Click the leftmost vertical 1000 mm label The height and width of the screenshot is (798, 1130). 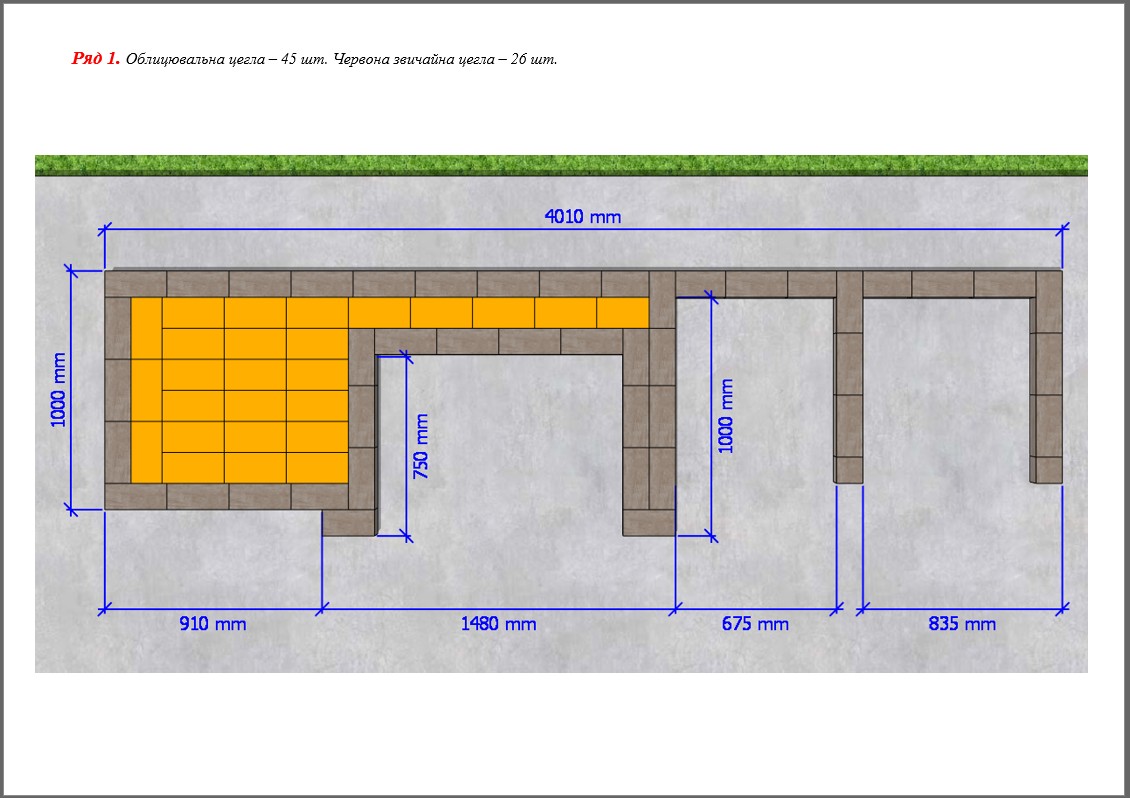(x=59, y=390)
